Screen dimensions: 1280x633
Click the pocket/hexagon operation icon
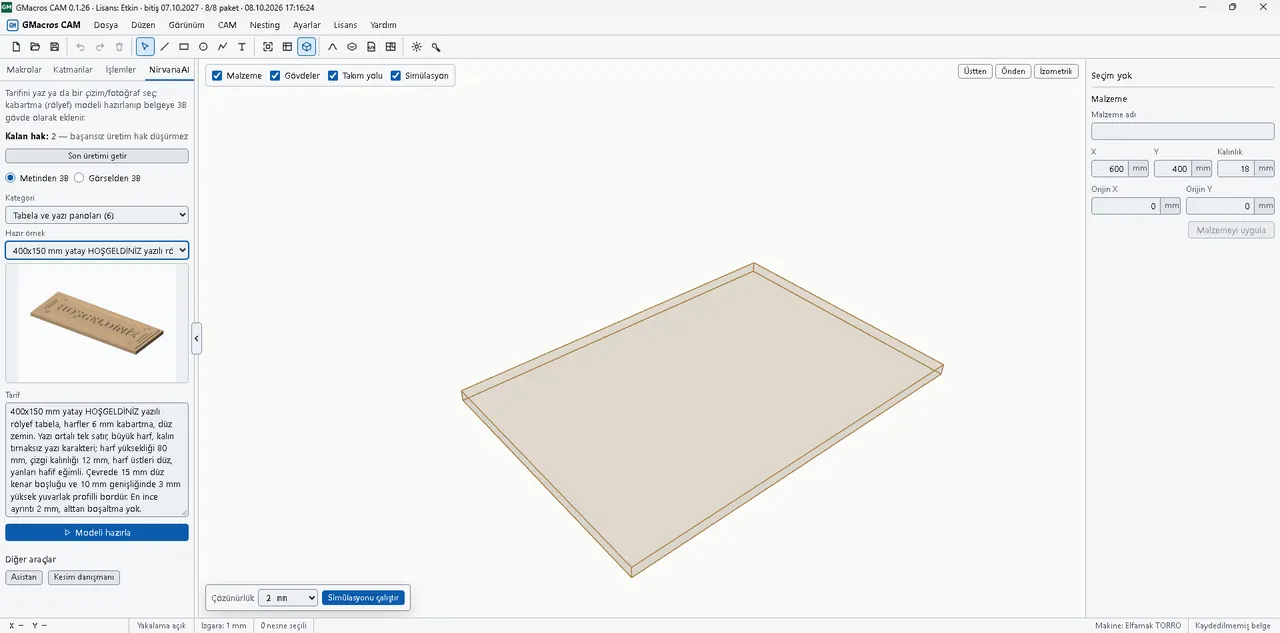point(352,47)
